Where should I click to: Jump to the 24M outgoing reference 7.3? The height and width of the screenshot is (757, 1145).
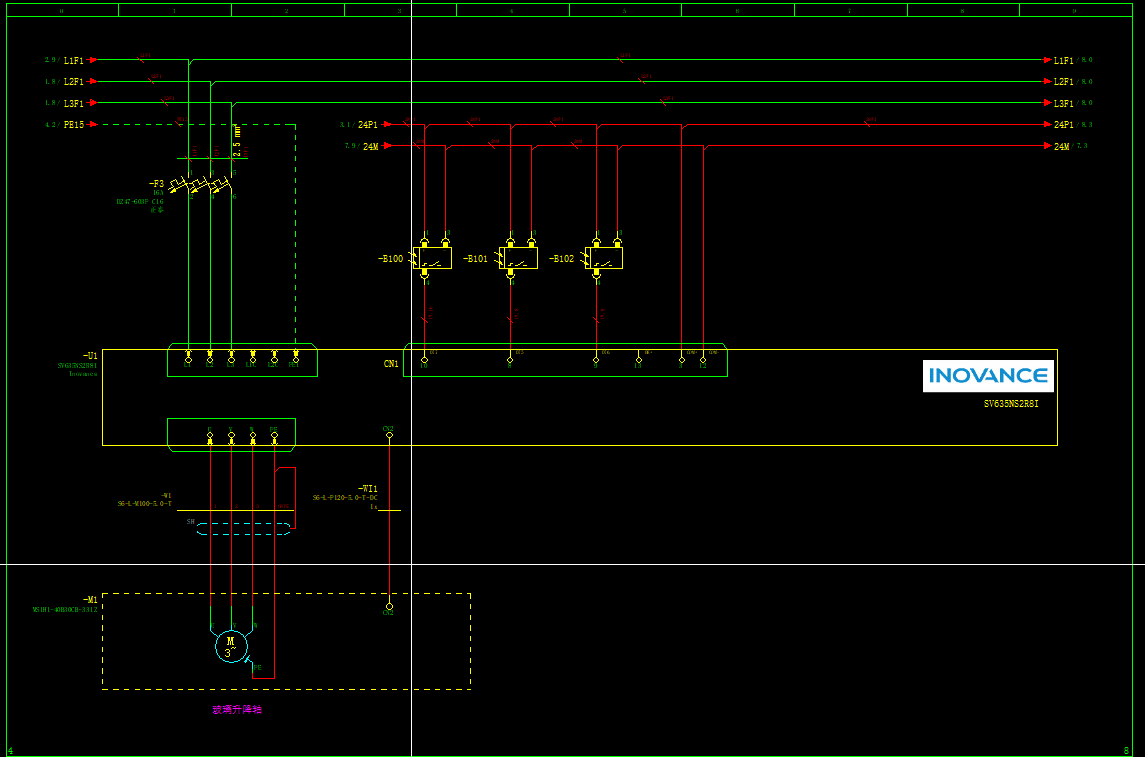1081,146
